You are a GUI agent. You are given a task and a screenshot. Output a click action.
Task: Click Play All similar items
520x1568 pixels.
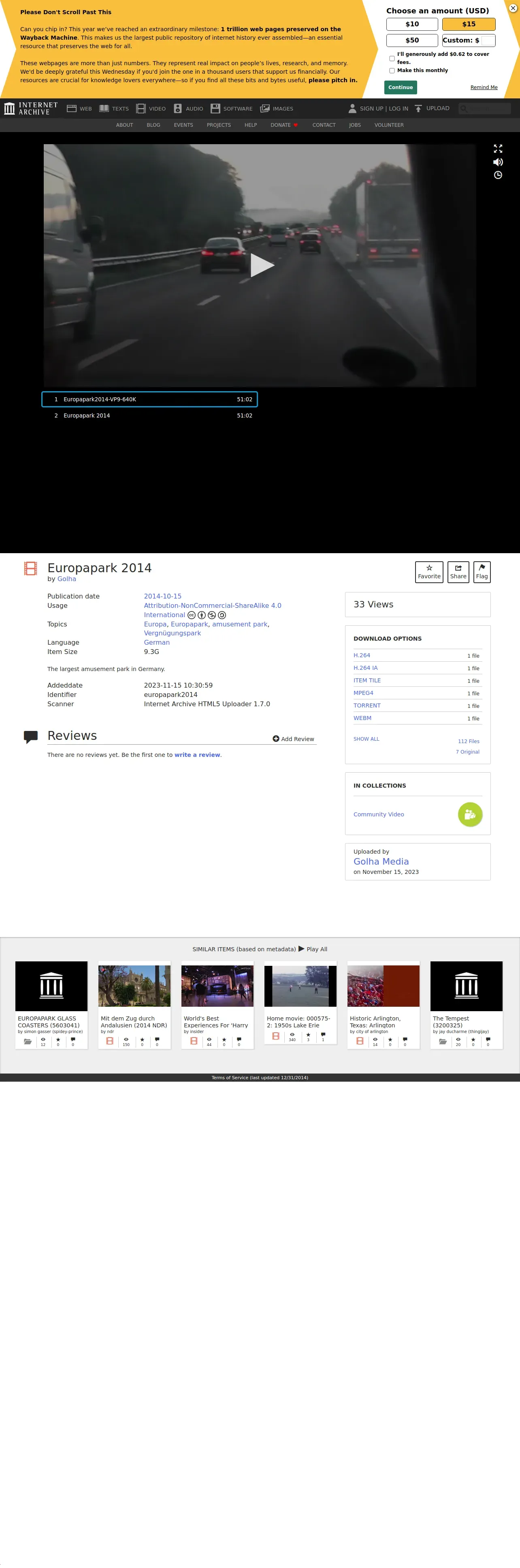tap(313, 949)
